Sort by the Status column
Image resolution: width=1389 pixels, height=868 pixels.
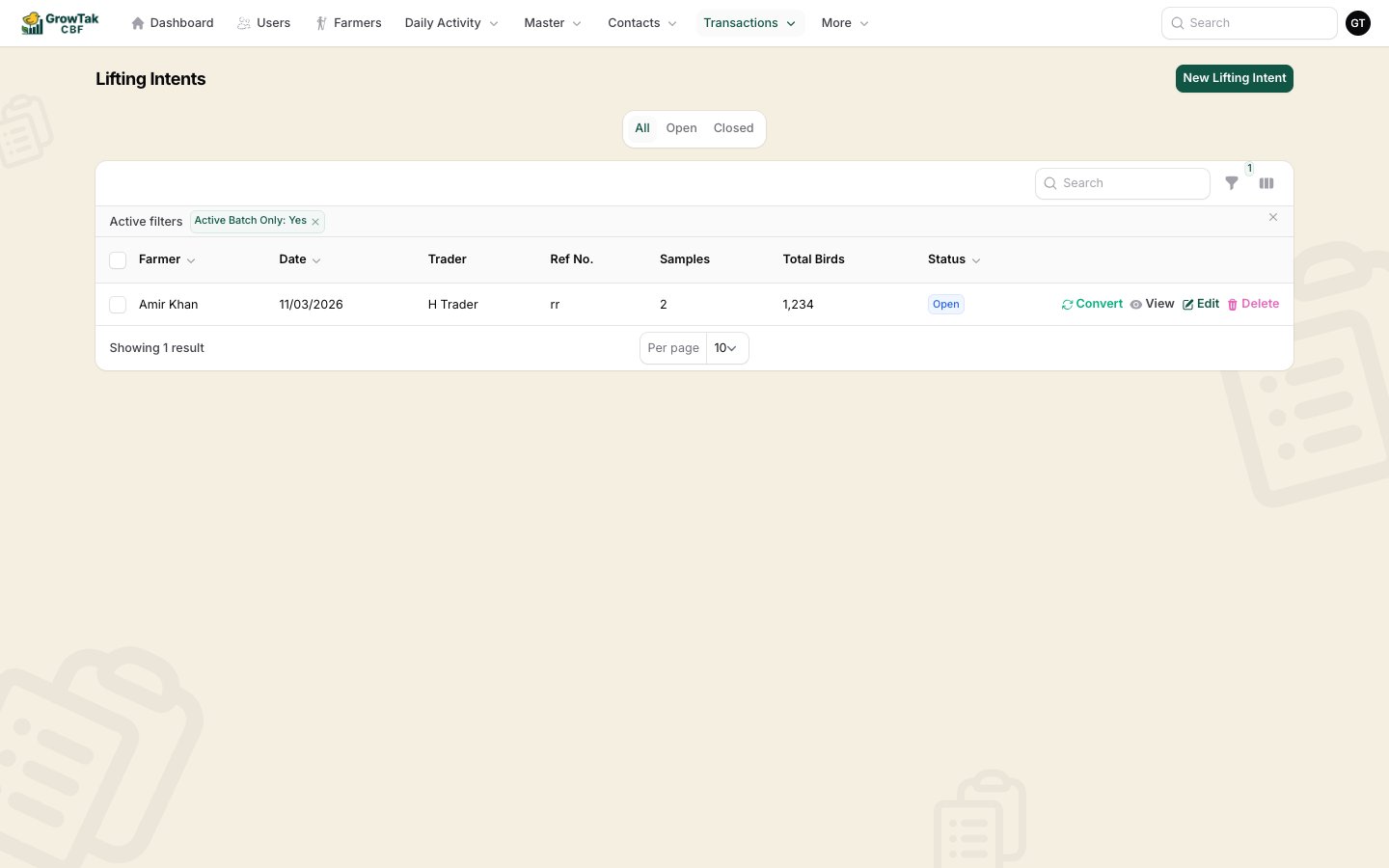(954, 259)
